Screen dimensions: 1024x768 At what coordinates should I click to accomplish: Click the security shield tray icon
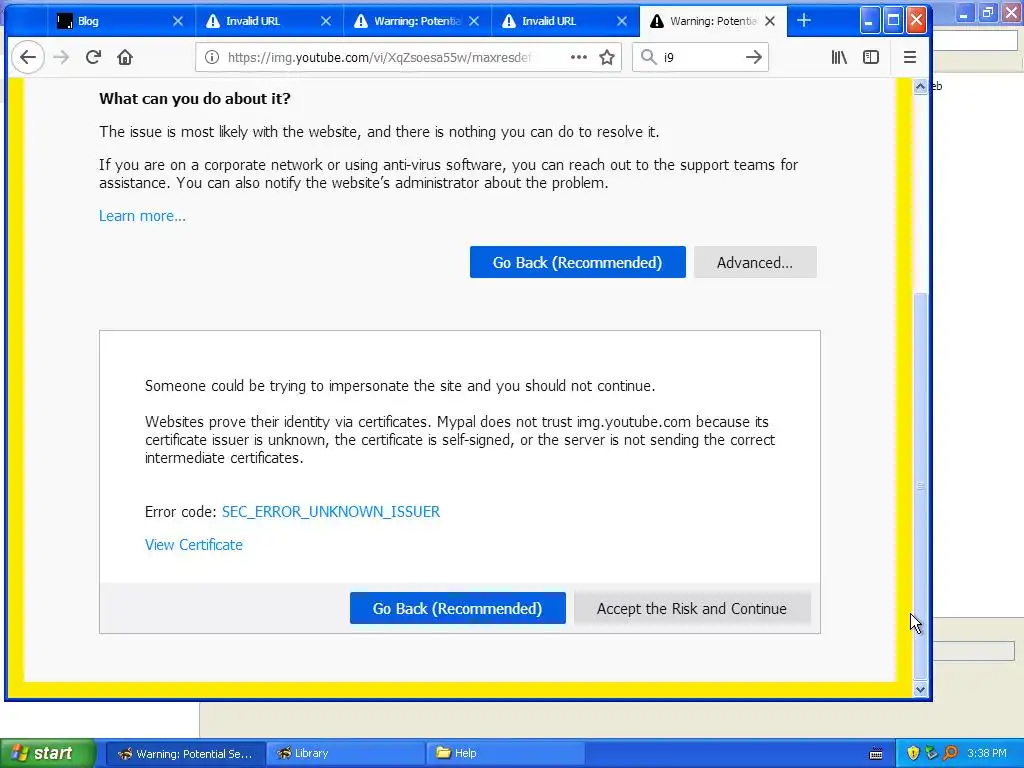click(913, 754)
